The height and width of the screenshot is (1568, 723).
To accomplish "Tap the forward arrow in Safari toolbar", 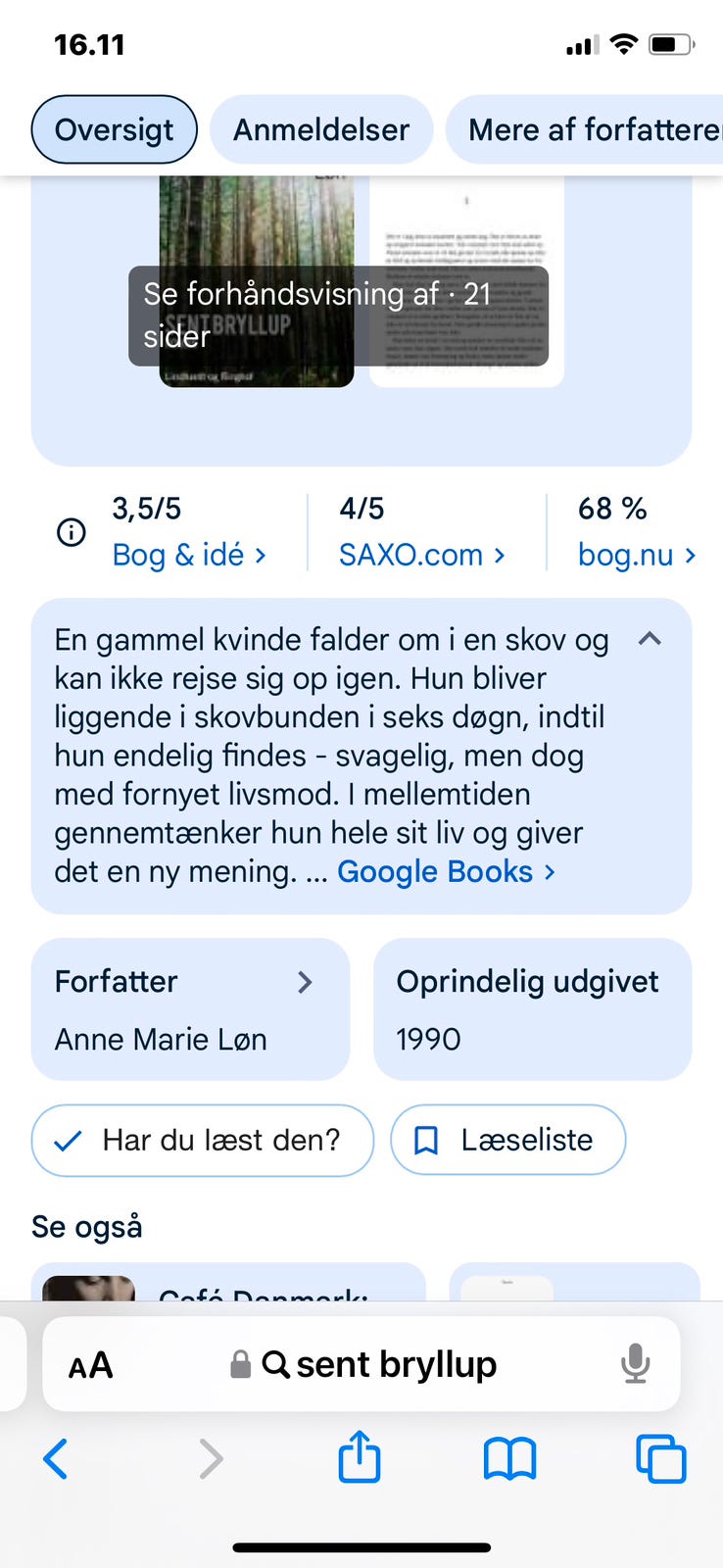I will point(210,1458).
